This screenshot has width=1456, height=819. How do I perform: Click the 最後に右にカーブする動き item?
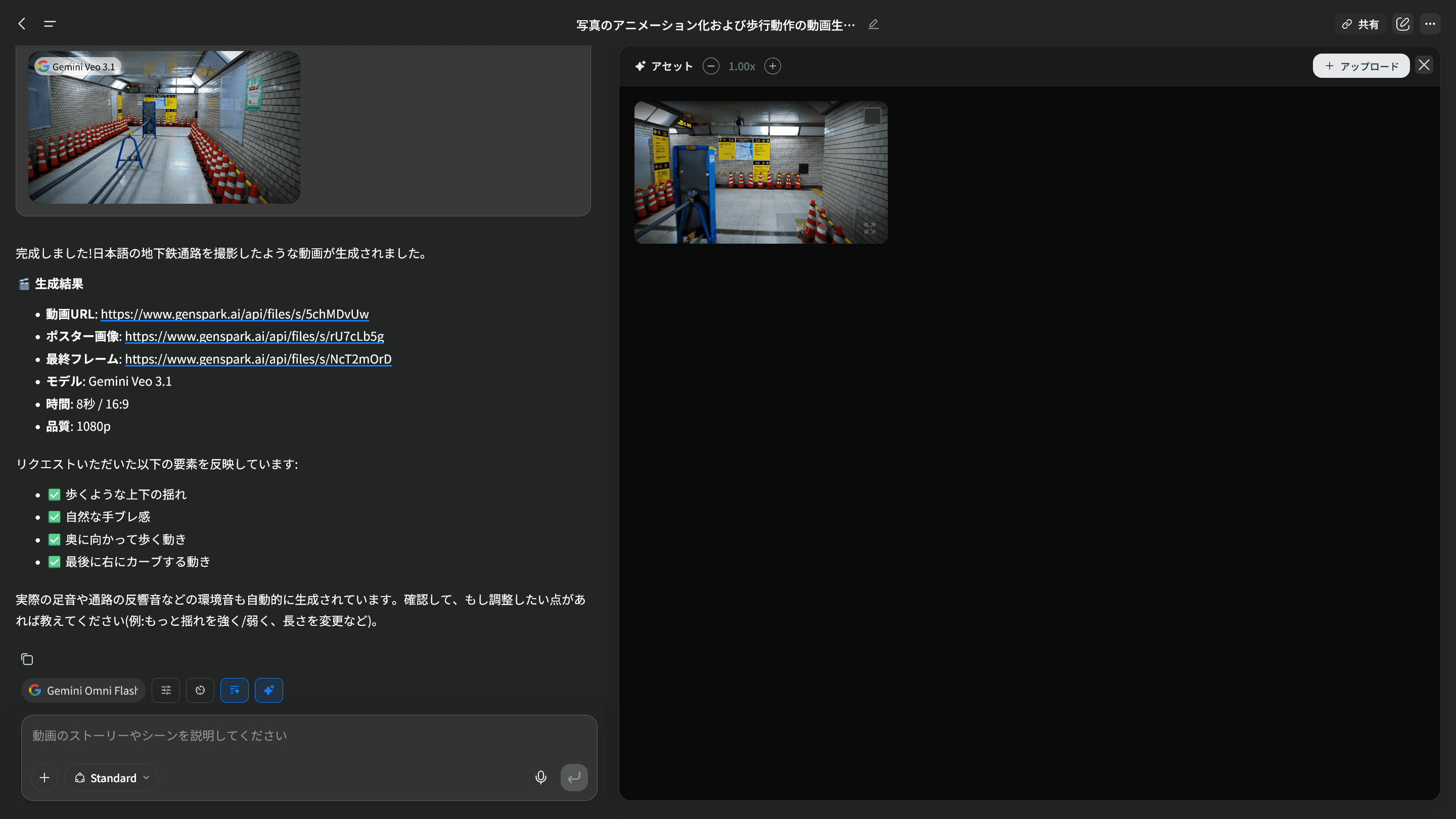click(129, 562)
